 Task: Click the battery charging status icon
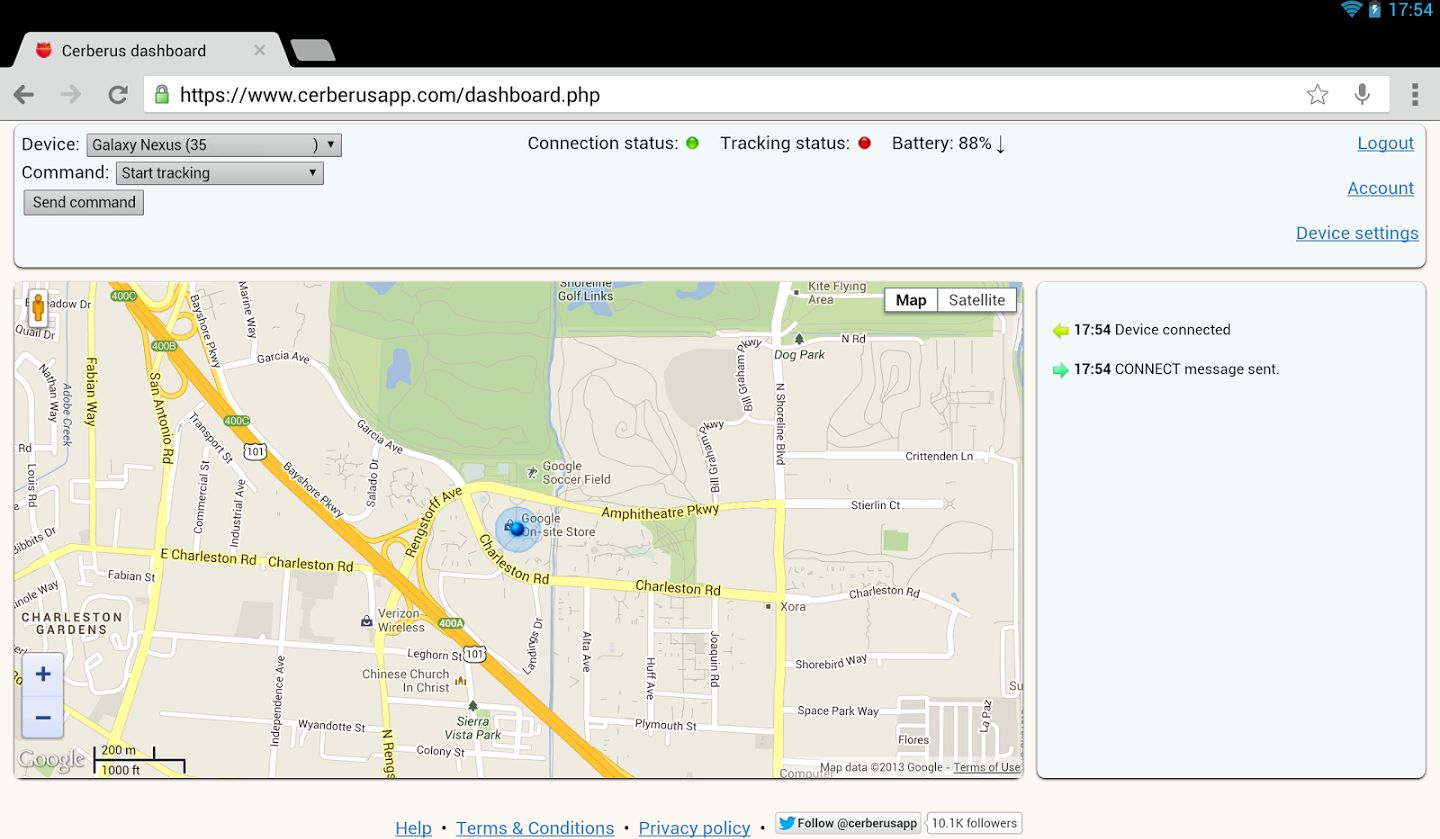(x=1375, y=10)
